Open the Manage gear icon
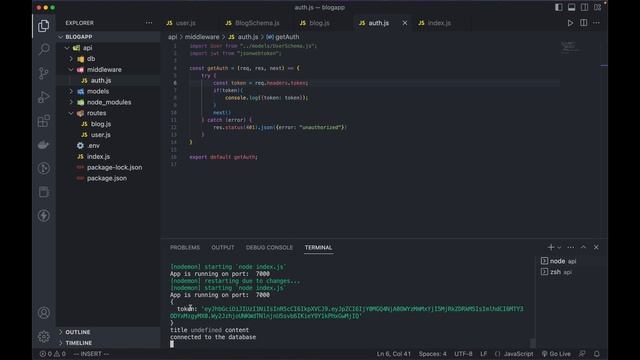 pyautogui.click(x=44, y=336)
